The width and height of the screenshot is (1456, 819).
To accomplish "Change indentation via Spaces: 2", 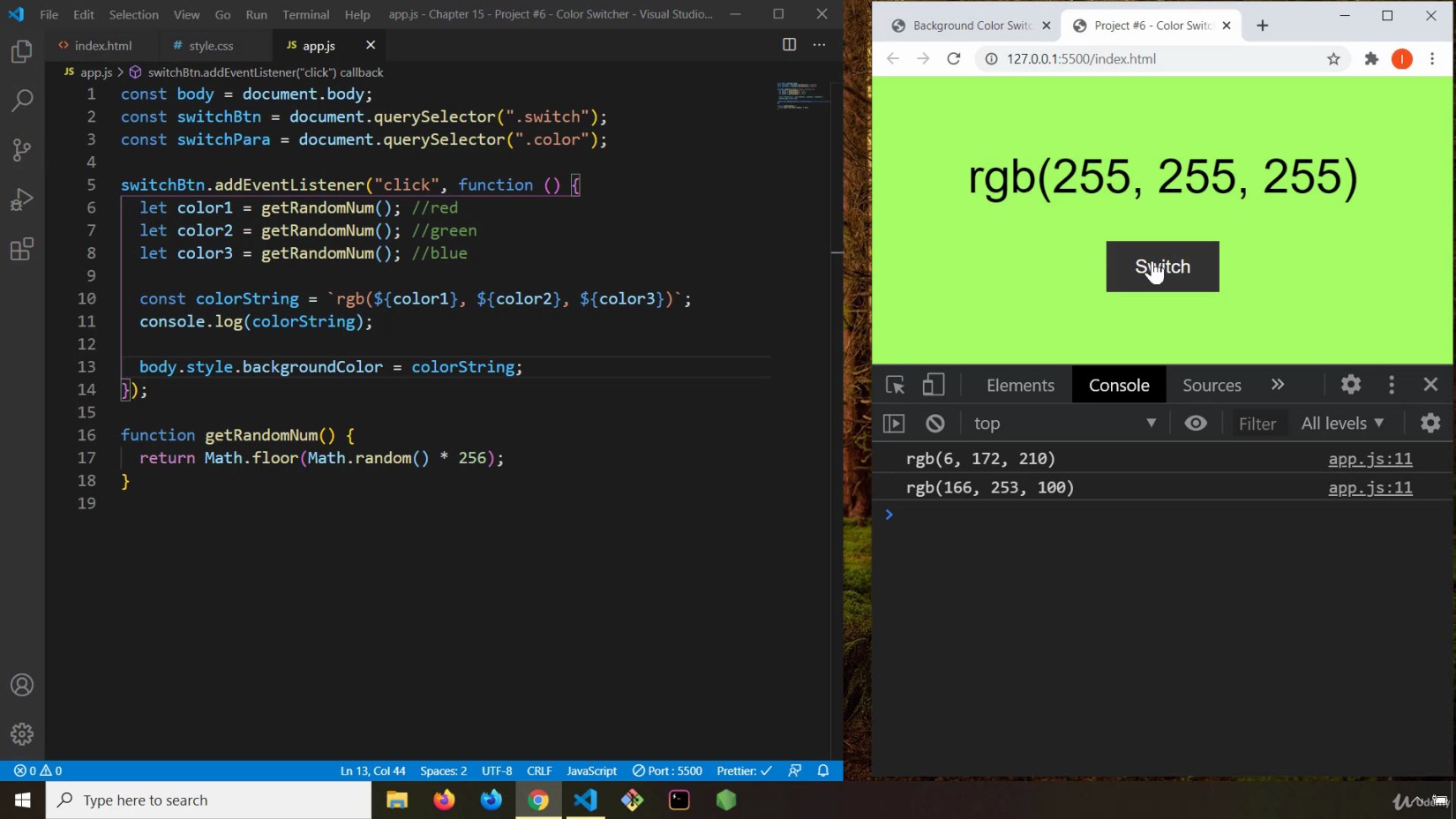I will pyautogui.click(x=443, y=770).
